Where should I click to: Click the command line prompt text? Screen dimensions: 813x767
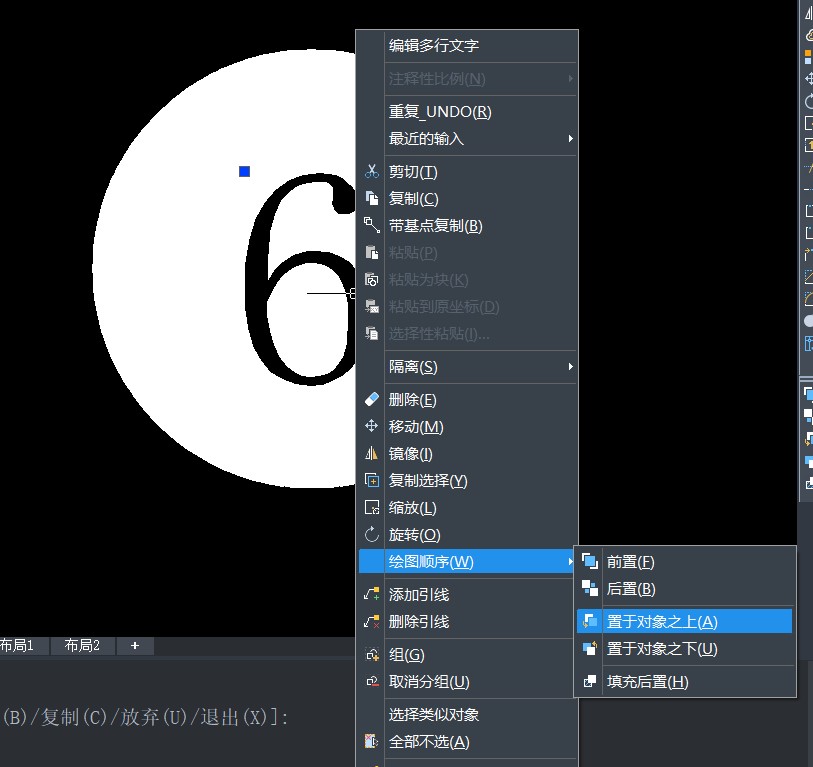(145, 717)
